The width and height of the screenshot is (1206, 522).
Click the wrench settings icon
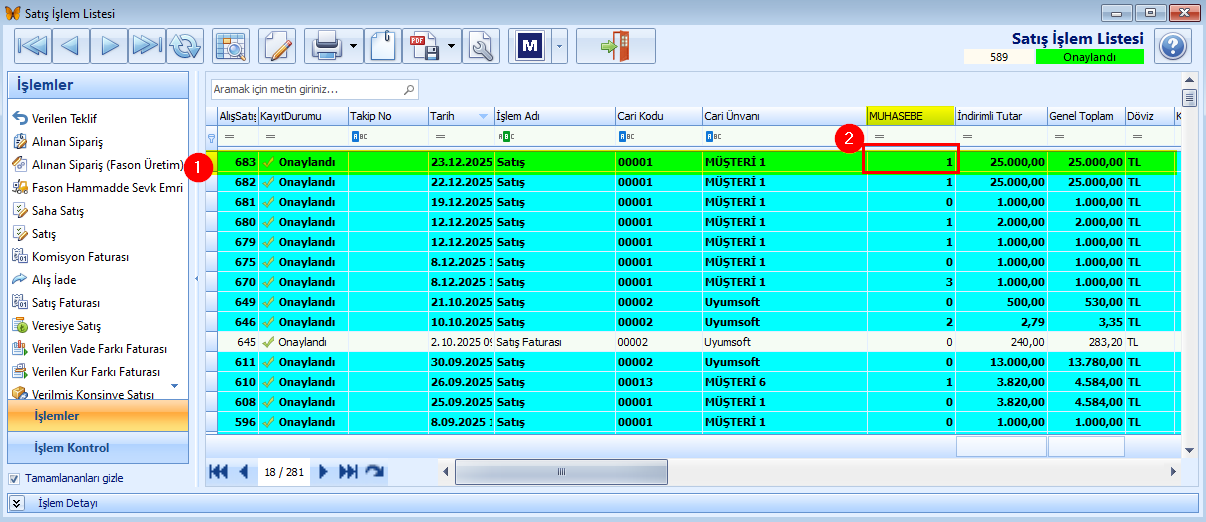pos(482,46)
